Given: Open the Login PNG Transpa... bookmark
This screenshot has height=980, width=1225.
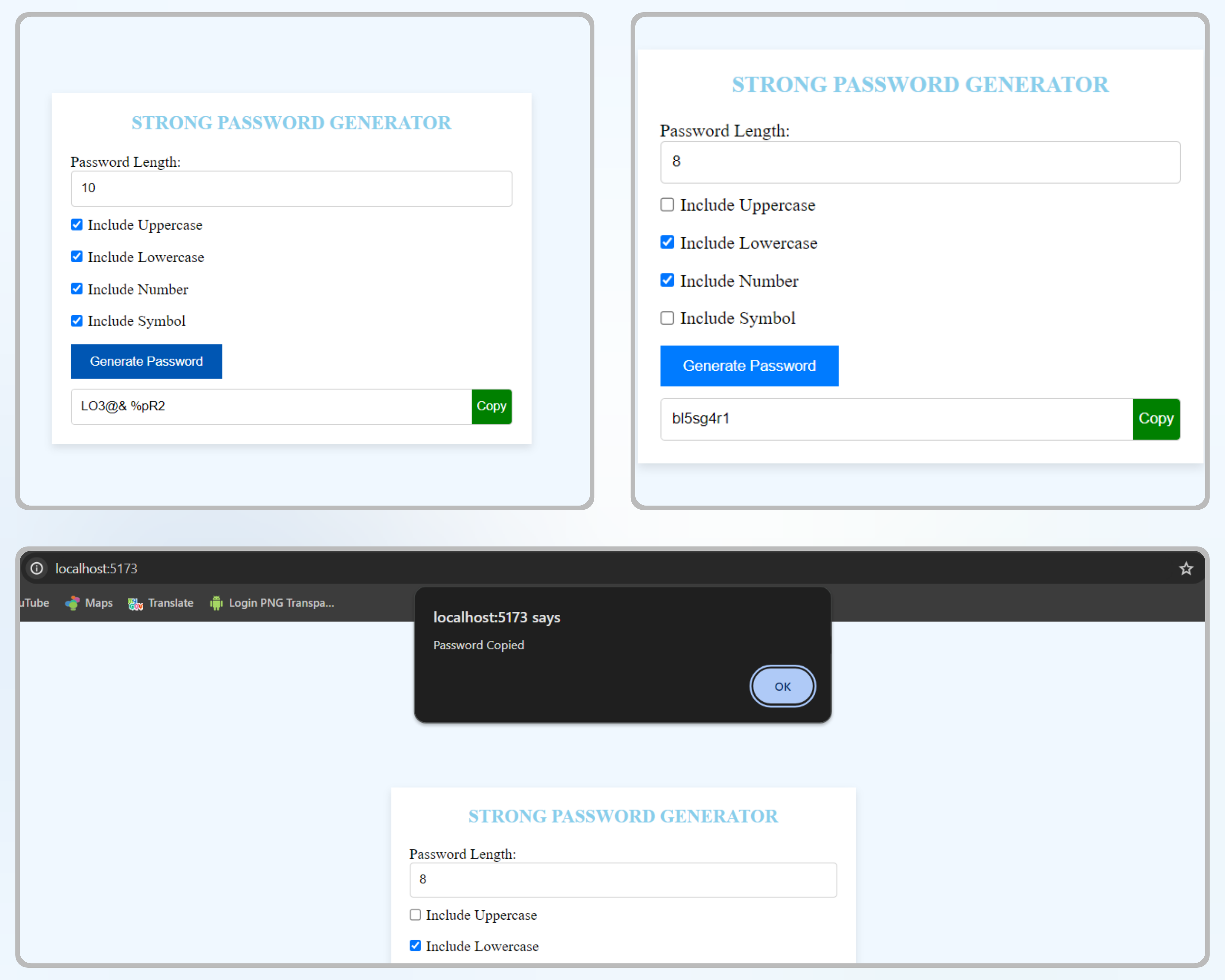Looking at the screenshot, I should pos(272,603).
